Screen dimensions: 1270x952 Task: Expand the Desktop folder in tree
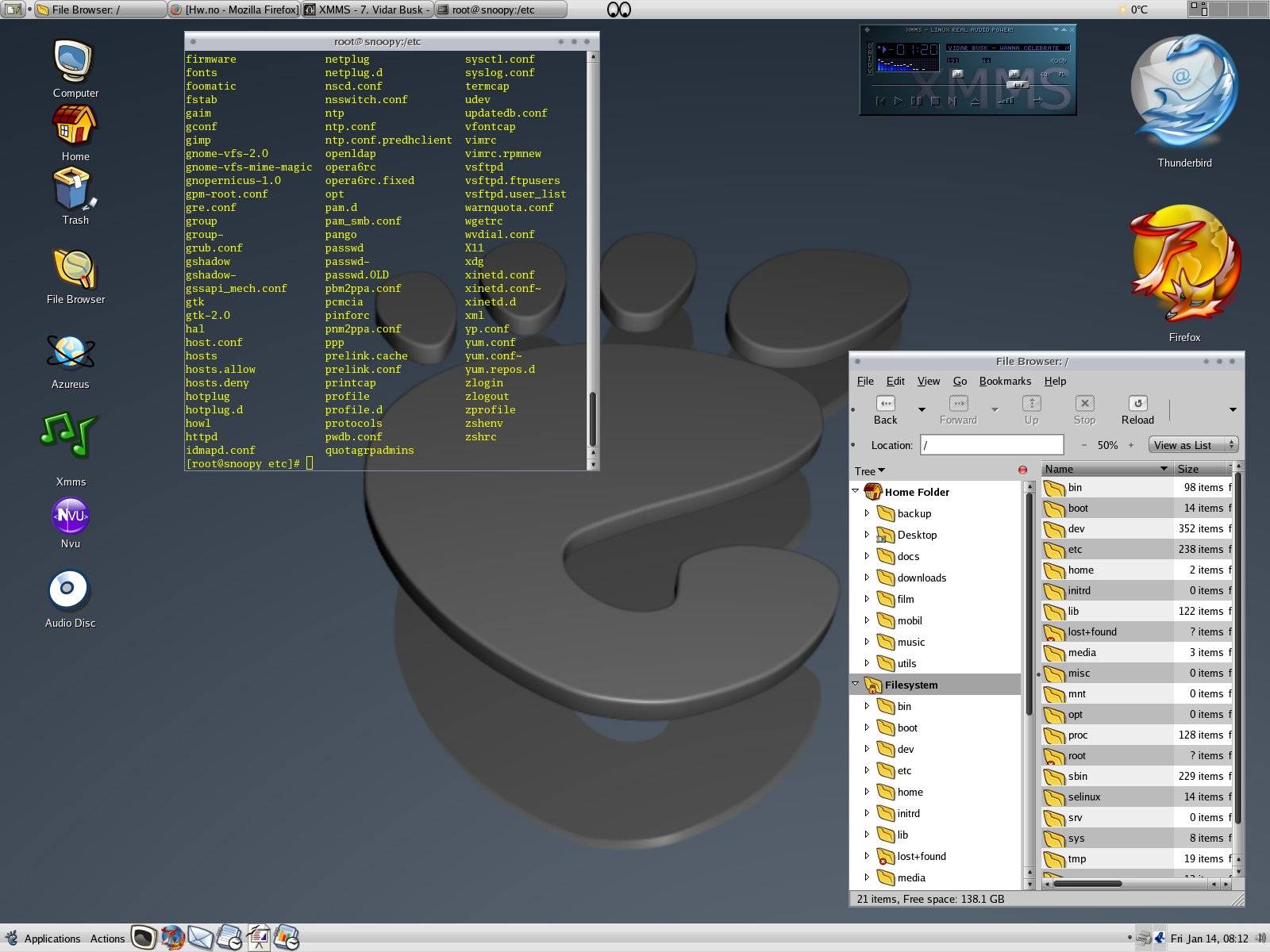(867, 535)
